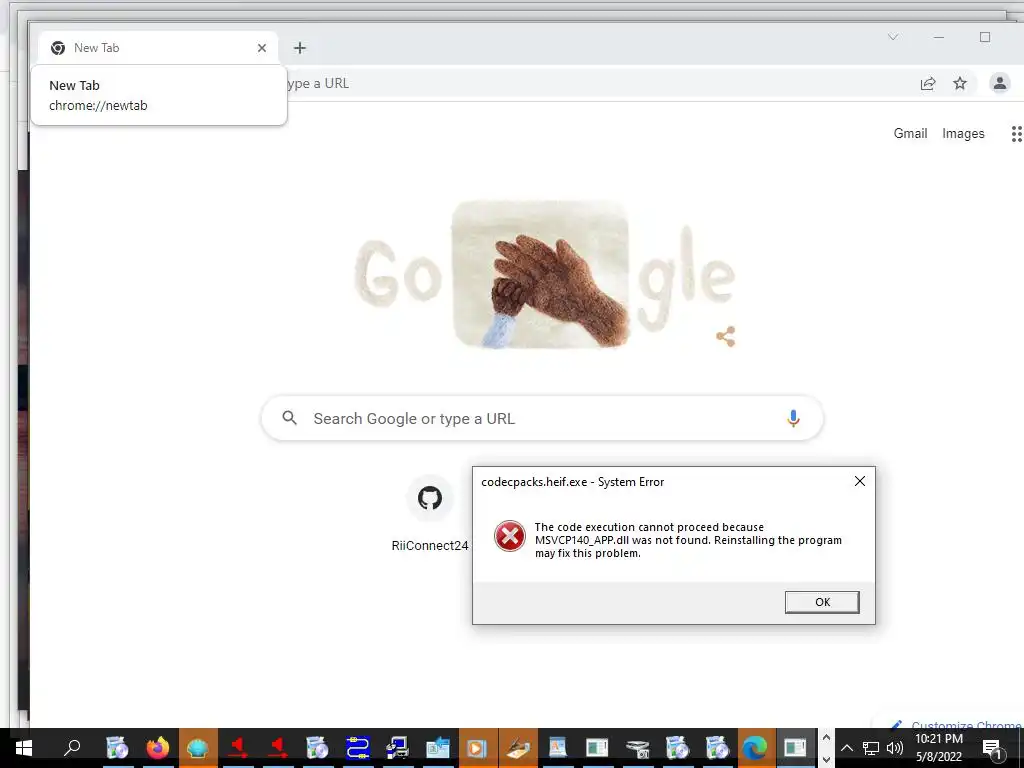Open the volume tray icon
Image resolution: width=1024 pixels, height=768 pixels.
point(895,748)
